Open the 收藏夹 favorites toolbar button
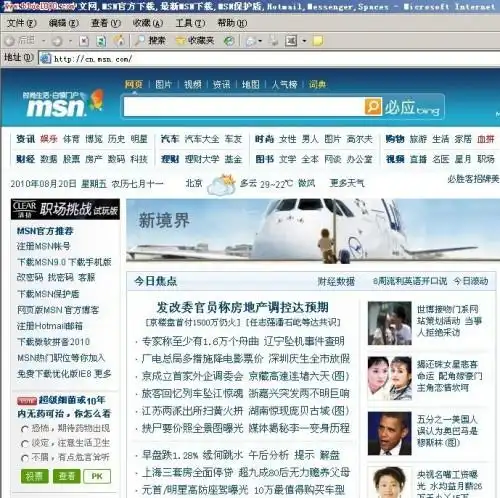500x498 pixels. [195, 41]
